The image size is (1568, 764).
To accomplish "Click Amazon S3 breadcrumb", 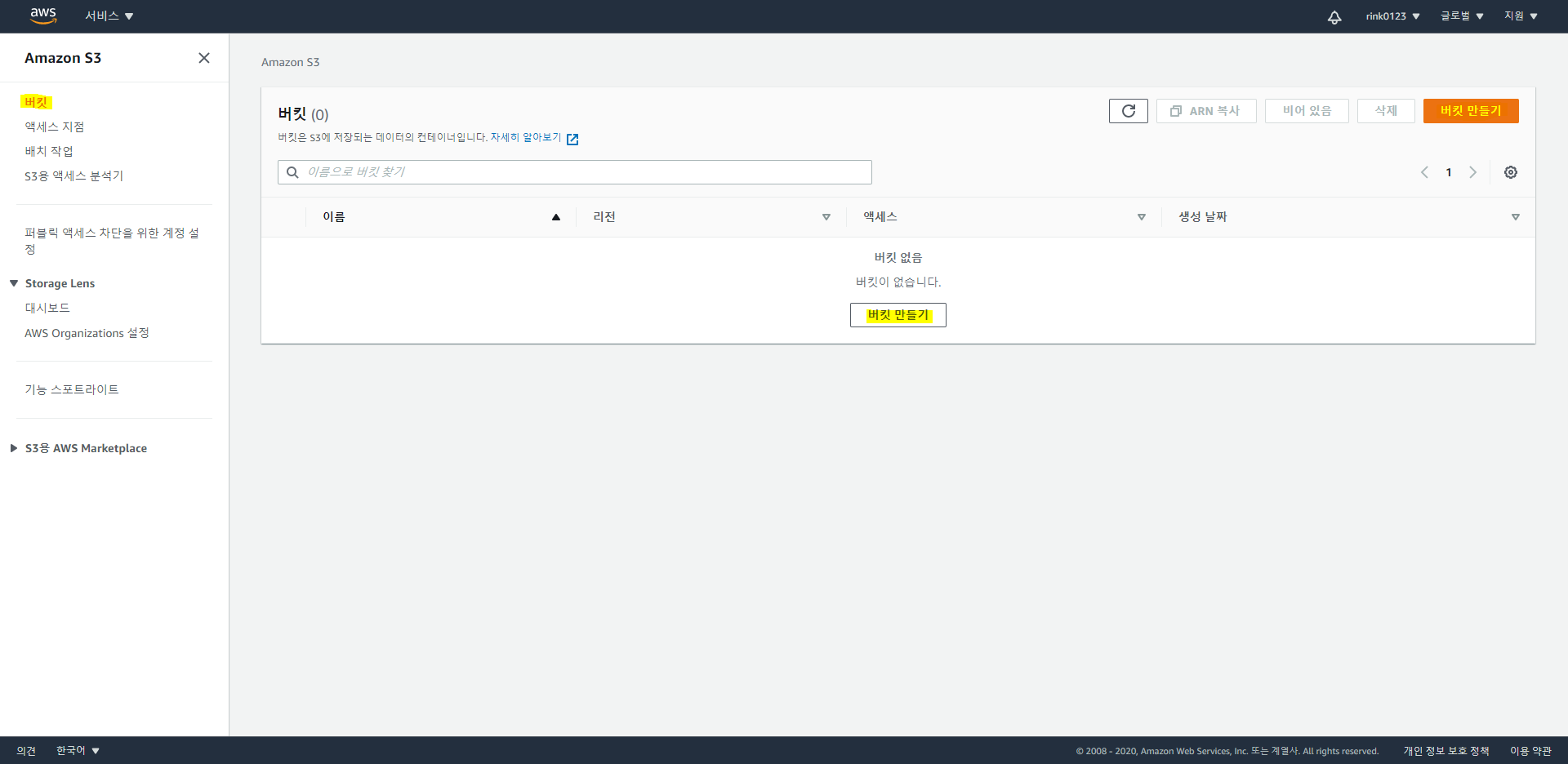I will [291, 62].
